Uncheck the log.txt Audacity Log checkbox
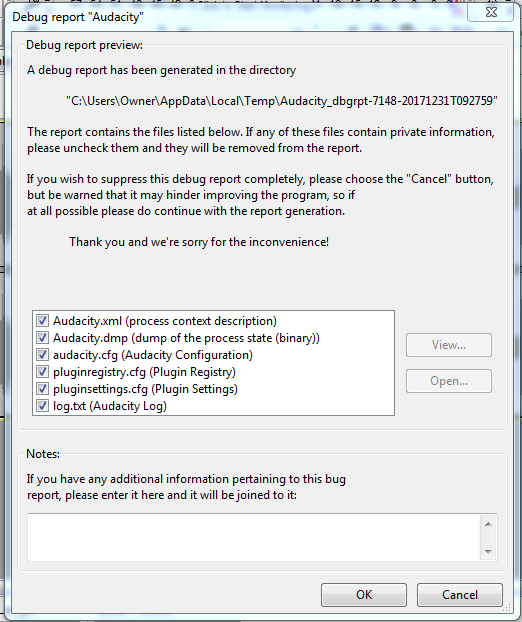 pos(42,406)
